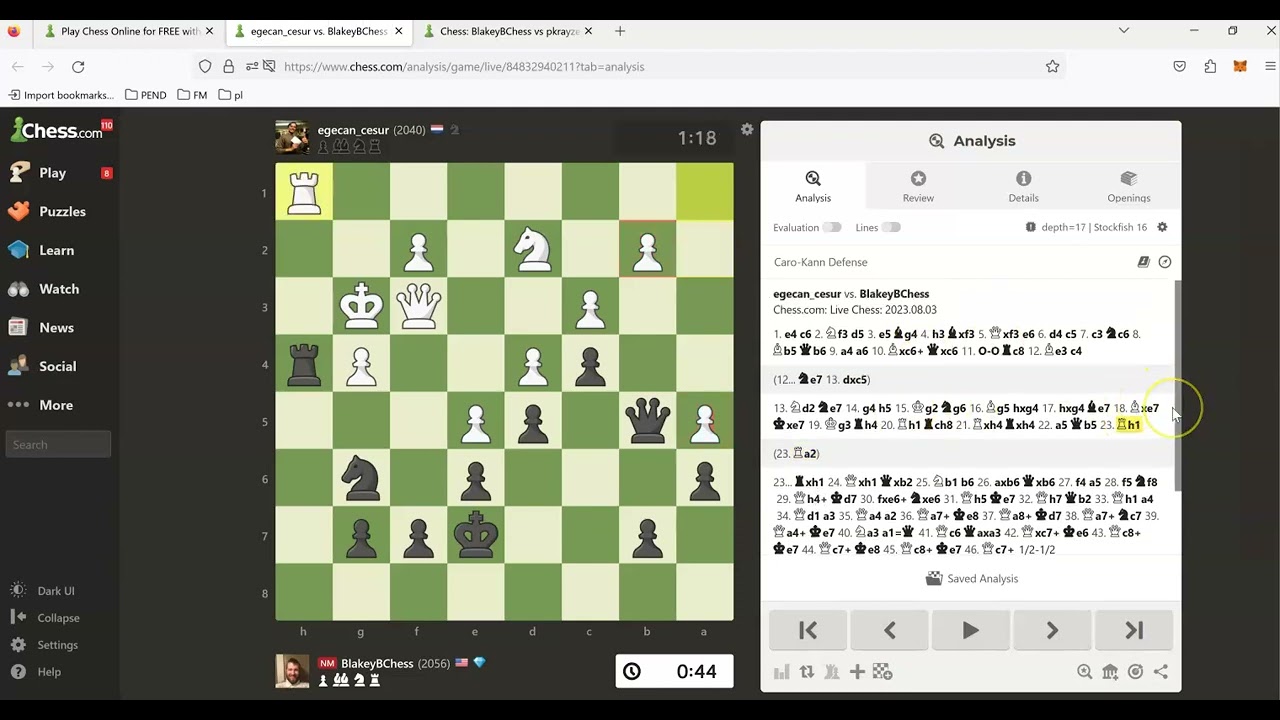This screenshot has width=1280, height=720.
Task: Play the moves automatically
Action: pyautogui.click(x=970, y=631)
